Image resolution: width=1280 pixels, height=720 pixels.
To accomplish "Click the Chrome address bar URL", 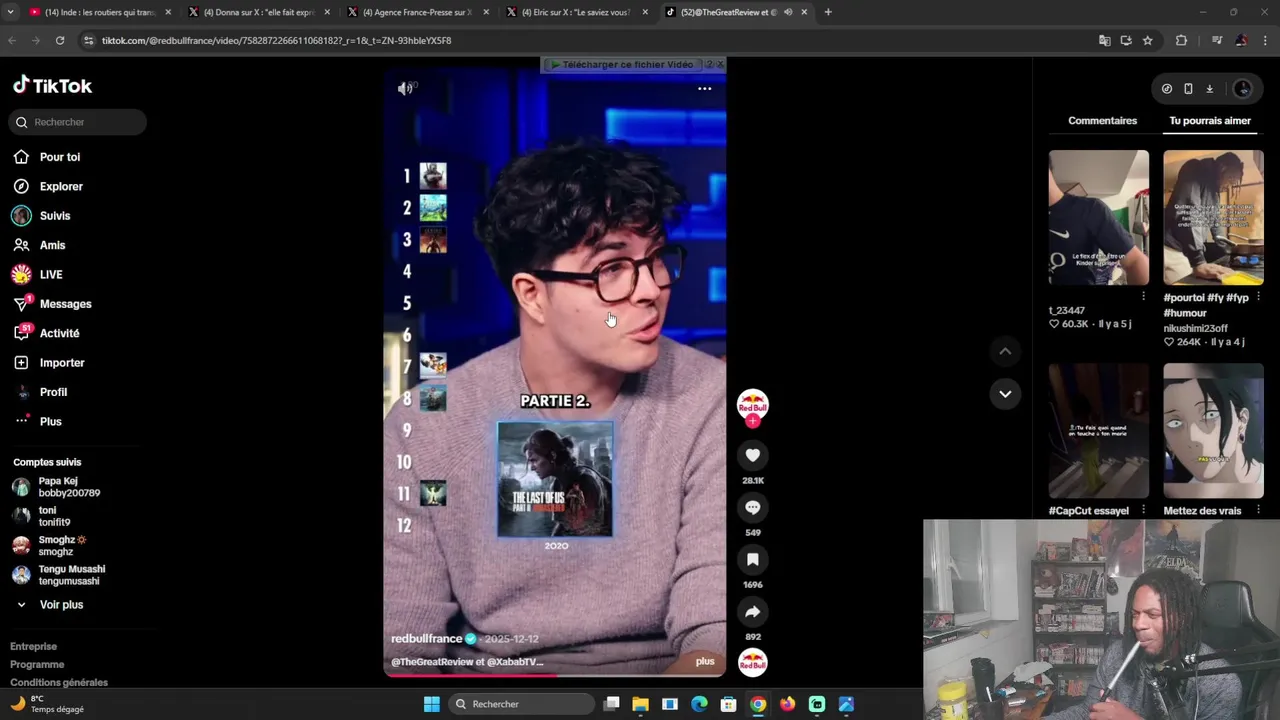I will 276,41.
